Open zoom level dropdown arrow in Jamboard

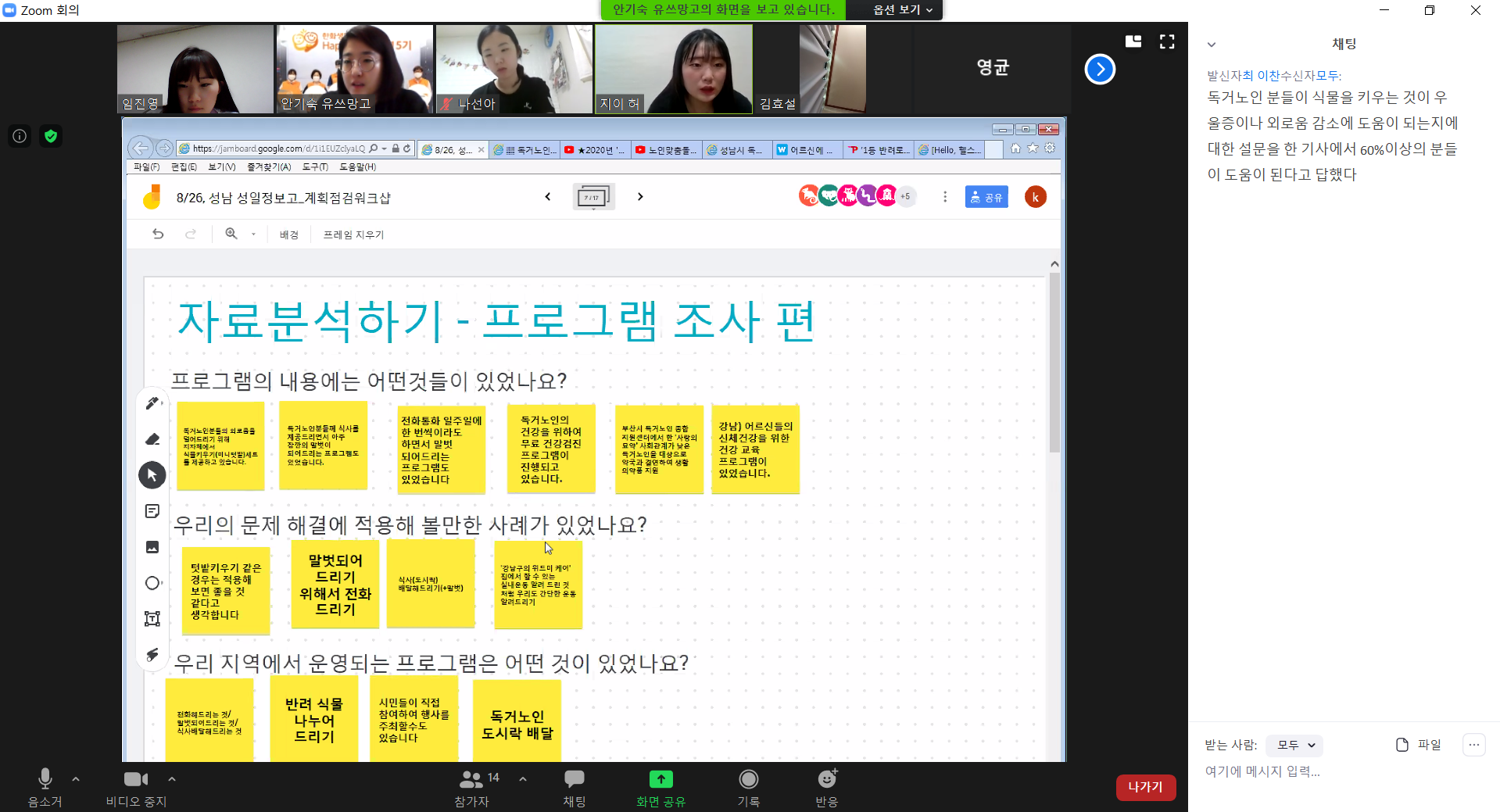pos(253,234)
